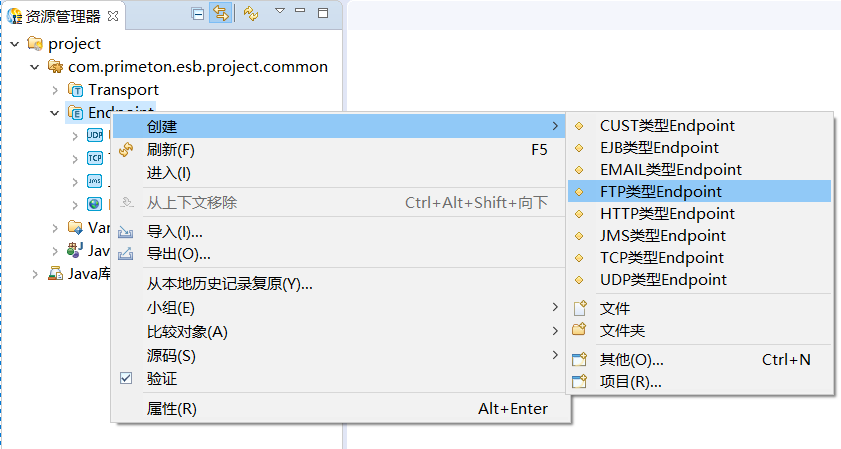Screen dimensions: 841x449
Task: Click the refresh icon beside 刷新(F)
Action: pyautogui.click(x=126, y=150)
